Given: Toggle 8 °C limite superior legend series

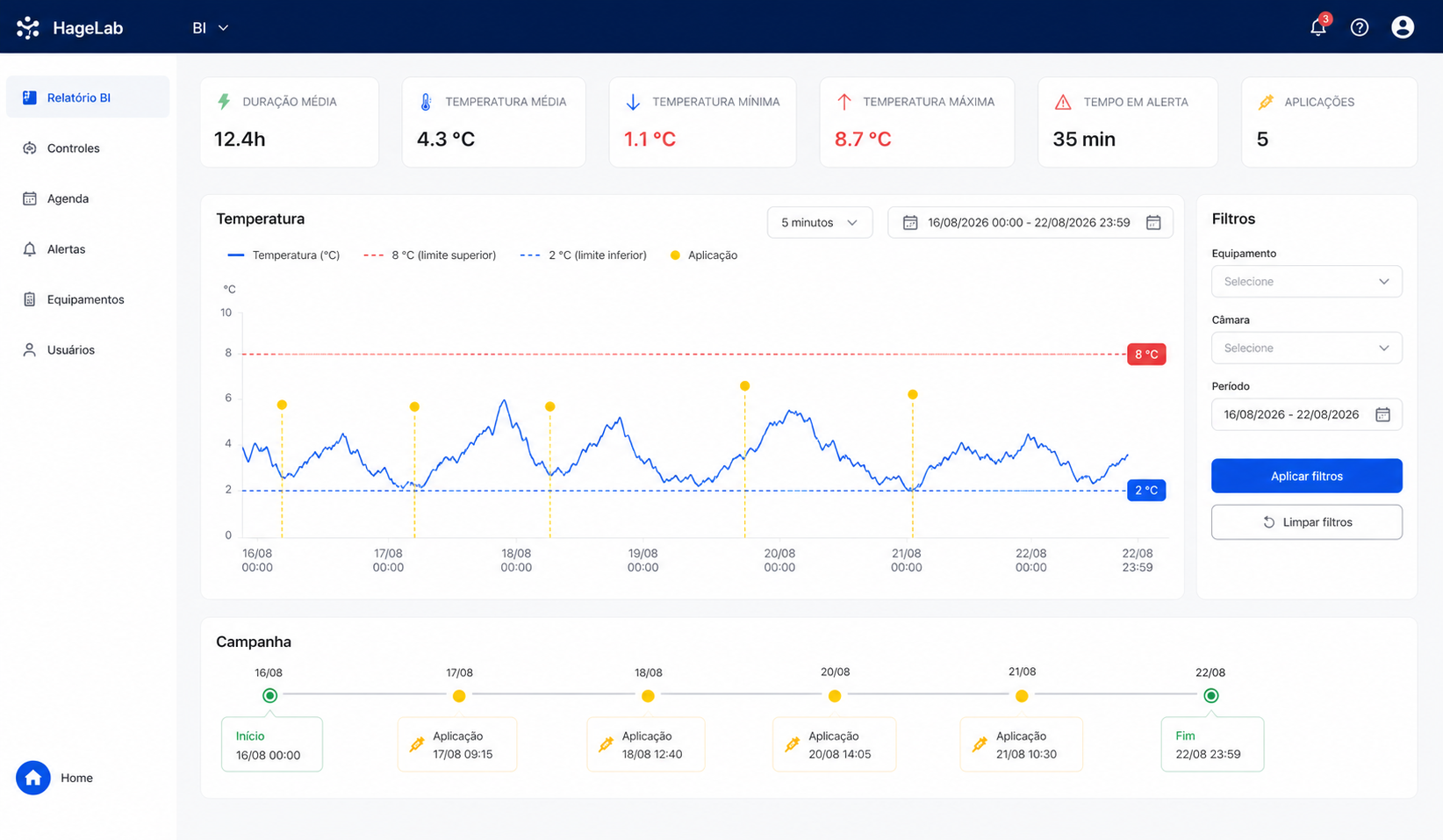Looking at the screenshot, I should [430, 255].
